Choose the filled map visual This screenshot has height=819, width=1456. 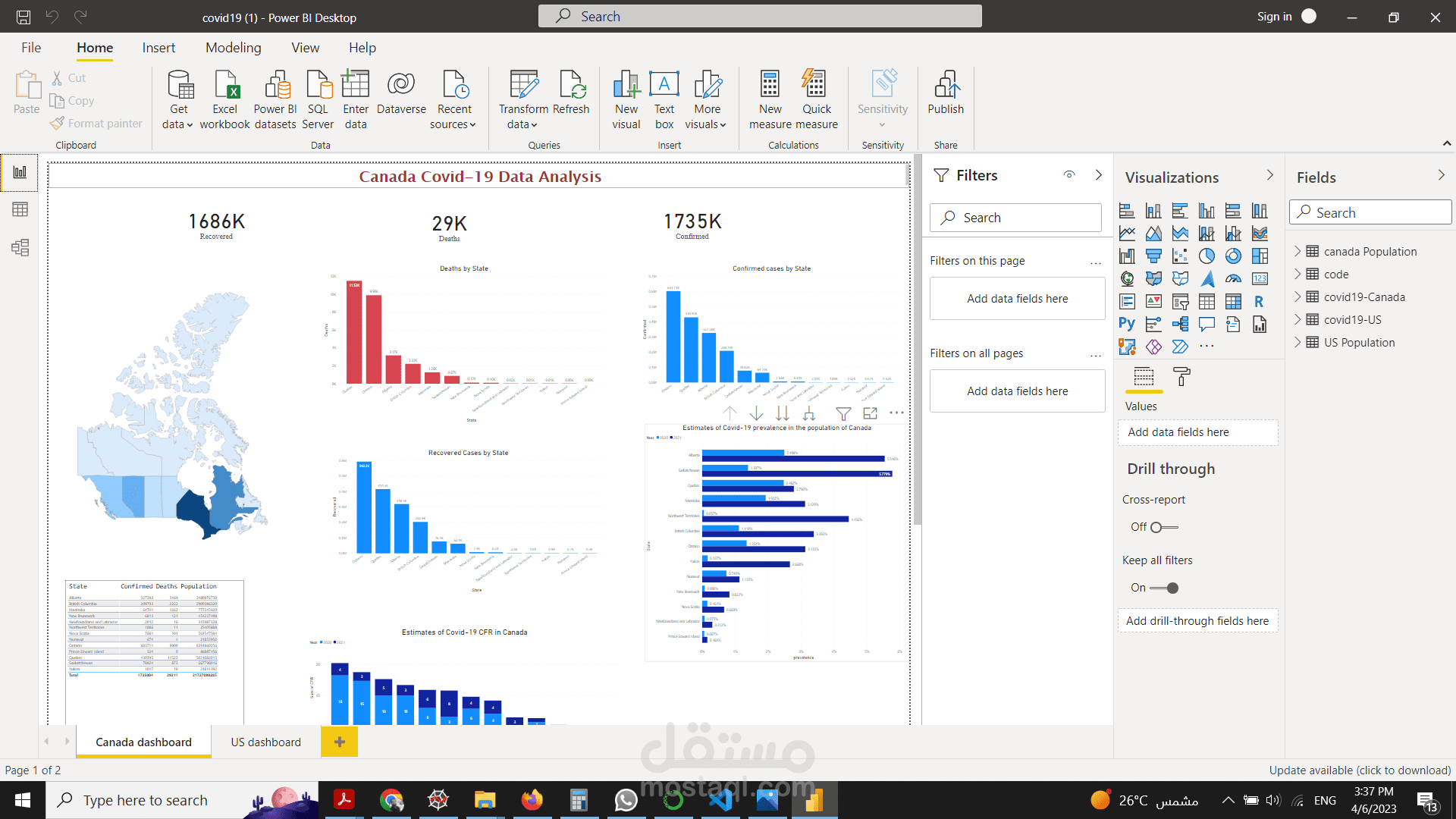pyautogui.click(x=1153, y=279)
